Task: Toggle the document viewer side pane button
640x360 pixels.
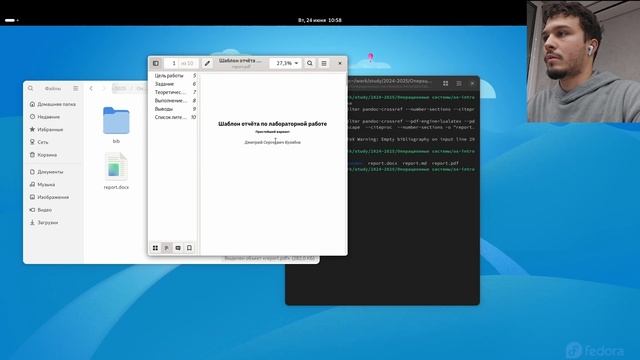Action: tap(156, 63)
